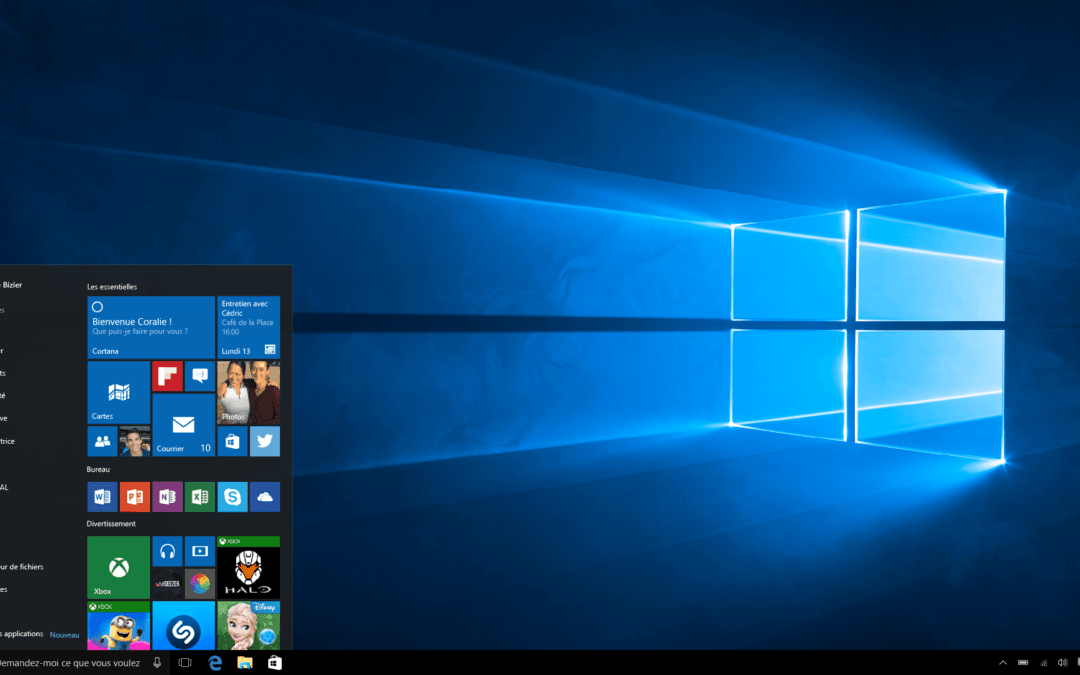Open the volume control in system tray
Screen dimensions: 1080x675
pyautogui.click(x=1064, y=662)
